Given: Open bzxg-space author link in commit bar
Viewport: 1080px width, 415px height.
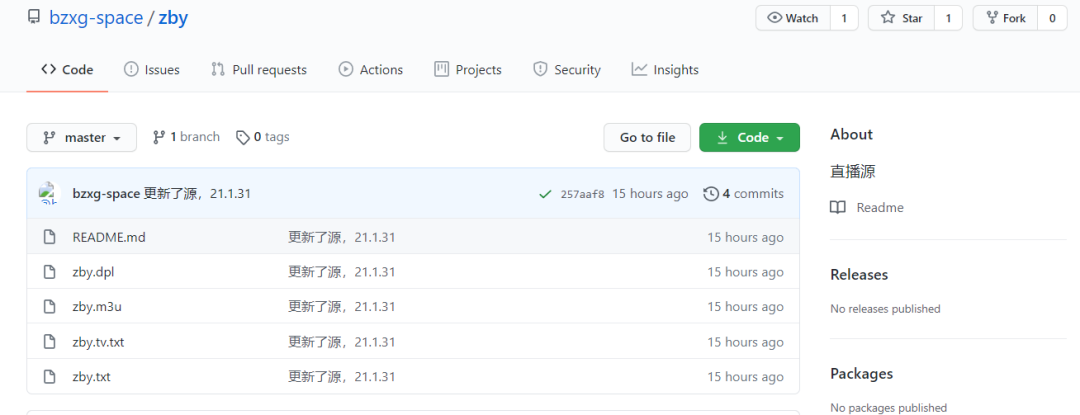Looking at the screenshot, I should (106, 194).
